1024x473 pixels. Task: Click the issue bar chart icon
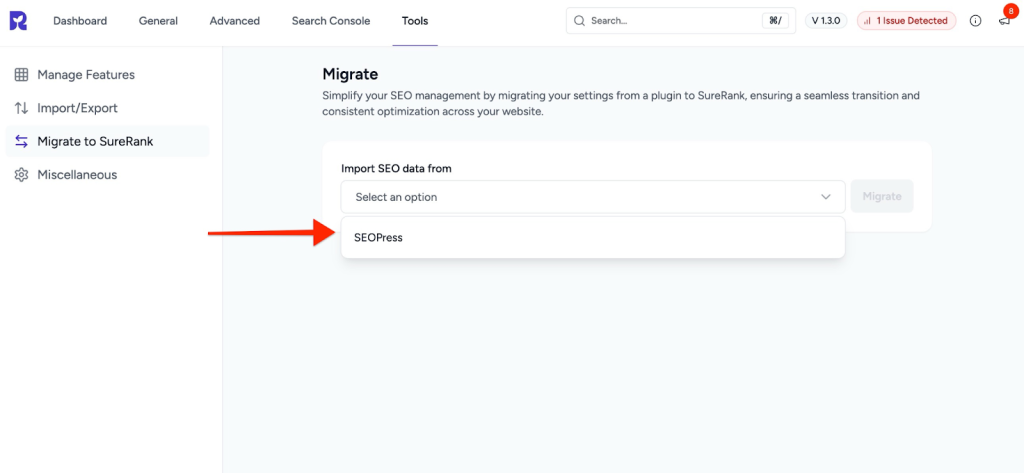[x=867, y=21]
